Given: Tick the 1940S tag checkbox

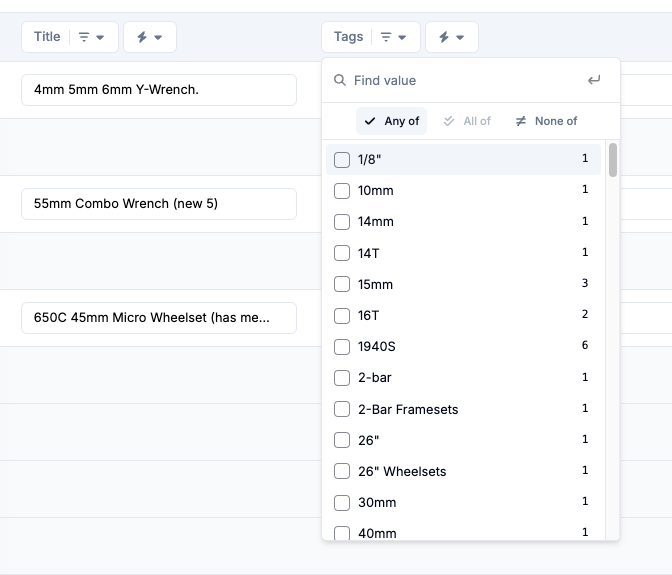Looking at the screenshot, I should pyautogui.click(x=342, y=347).
